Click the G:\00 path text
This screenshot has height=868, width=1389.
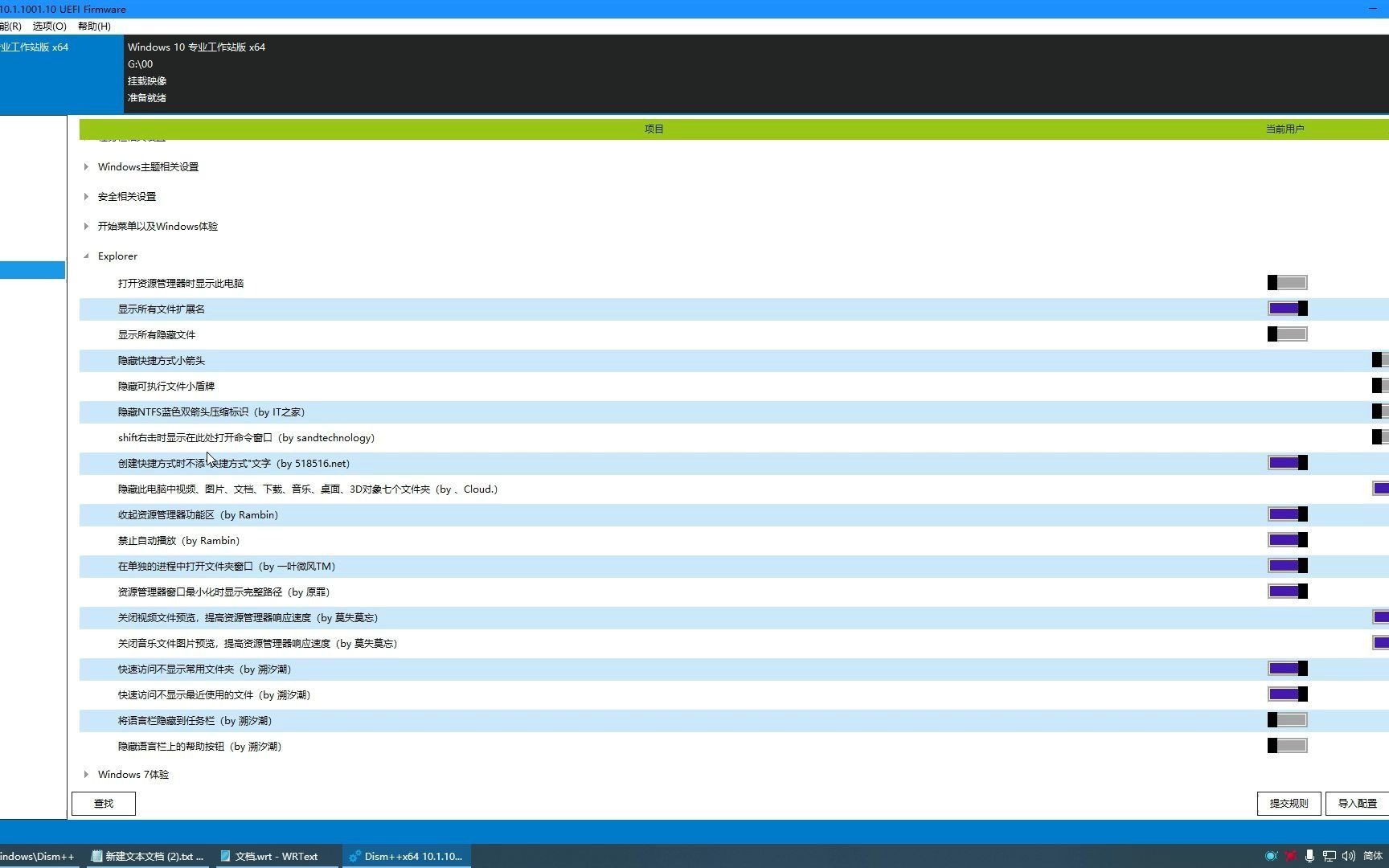click(140, 64)
